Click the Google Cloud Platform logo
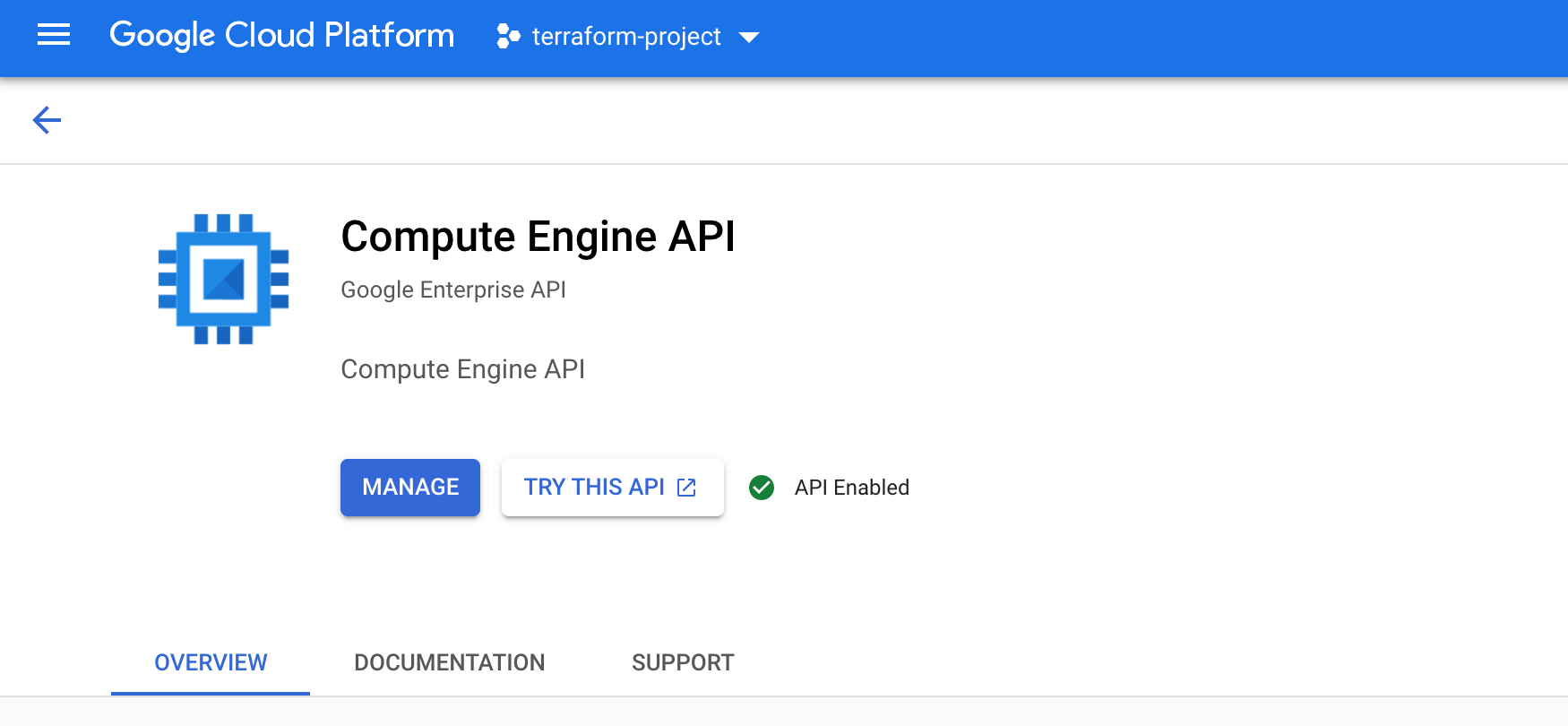The image size is (1568, 726). (x=282, y=36)
